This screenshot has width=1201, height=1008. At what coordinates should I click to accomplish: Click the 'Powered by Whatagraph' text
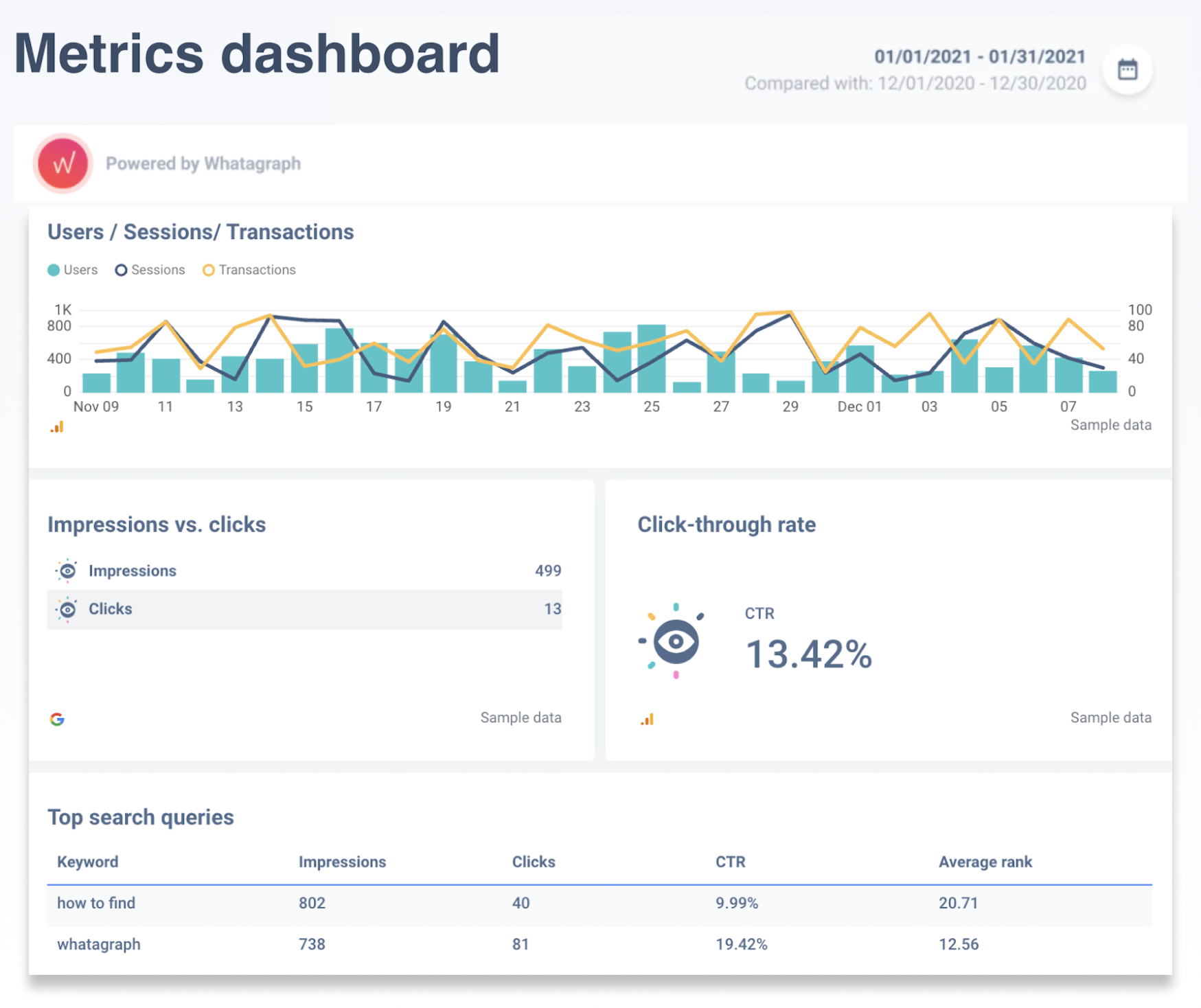[203, 163]
